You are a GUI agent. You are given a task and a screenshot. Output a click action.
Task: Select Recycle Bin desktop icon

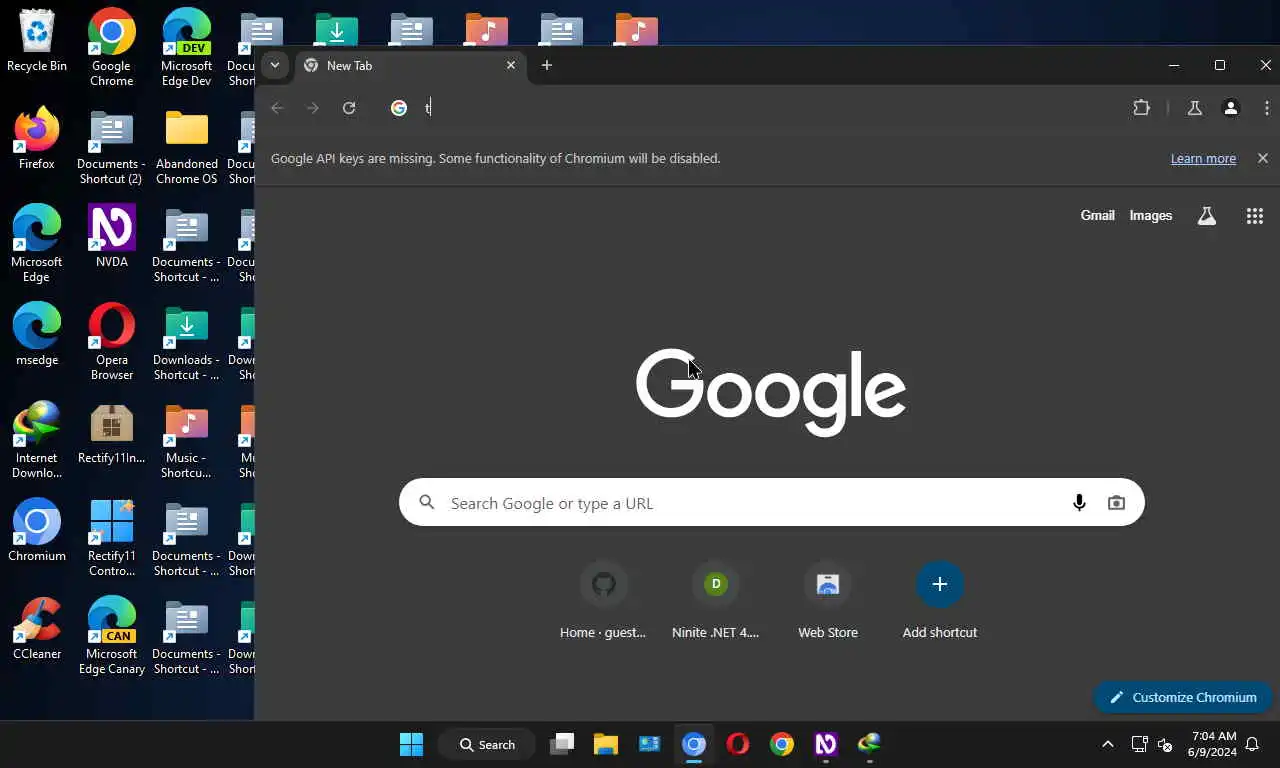coord(37,41)
